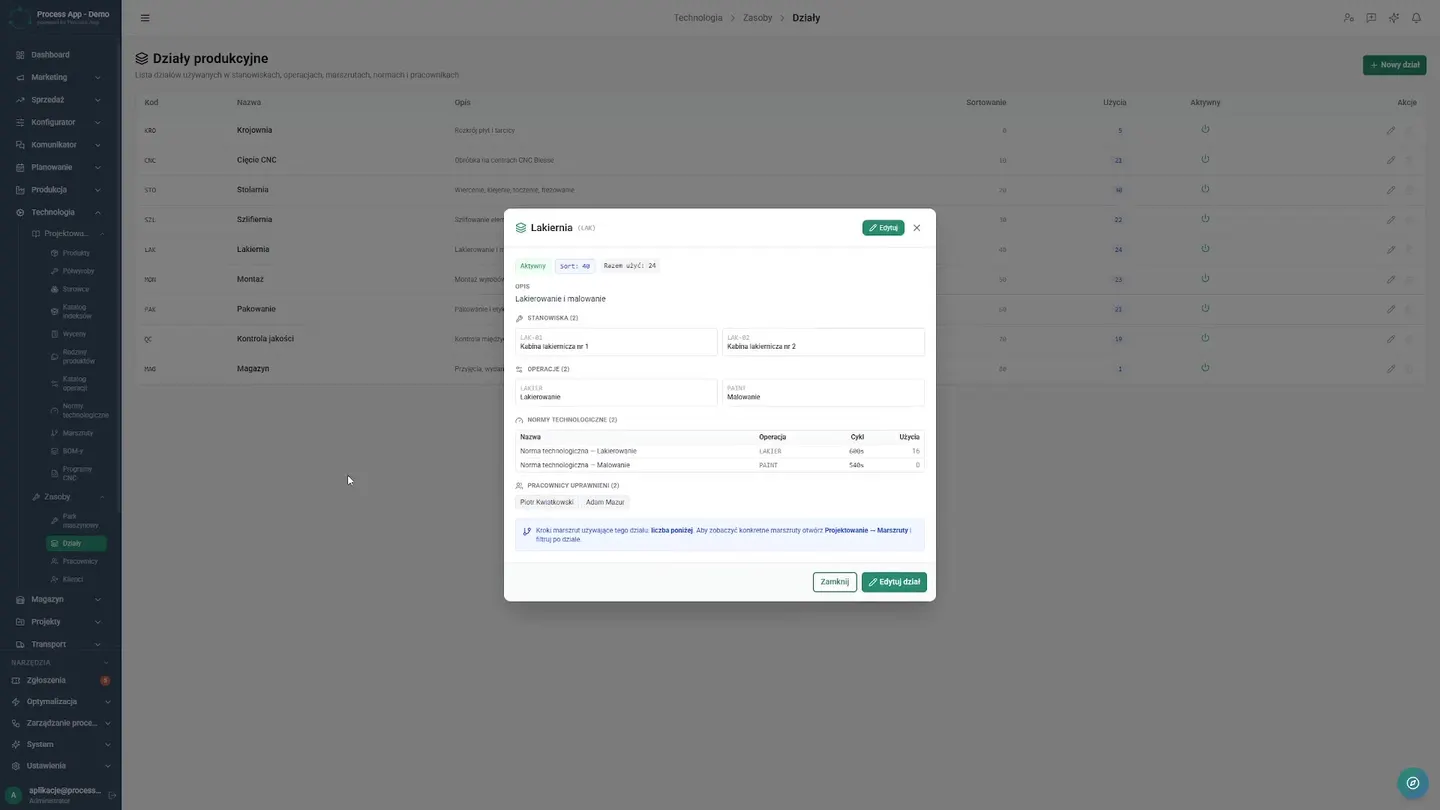
Task: Click the pencil edit icon for Kontrola jakości row
Action: 1391,339
